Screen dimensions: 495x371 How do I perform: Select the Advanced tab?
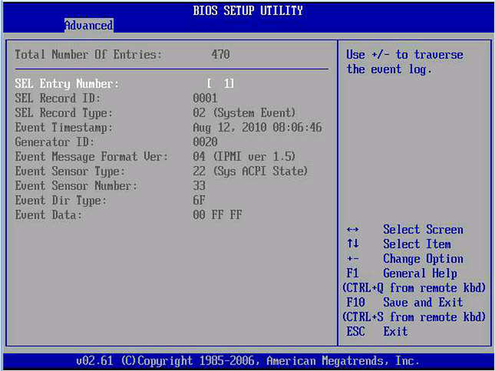(89, 25)
